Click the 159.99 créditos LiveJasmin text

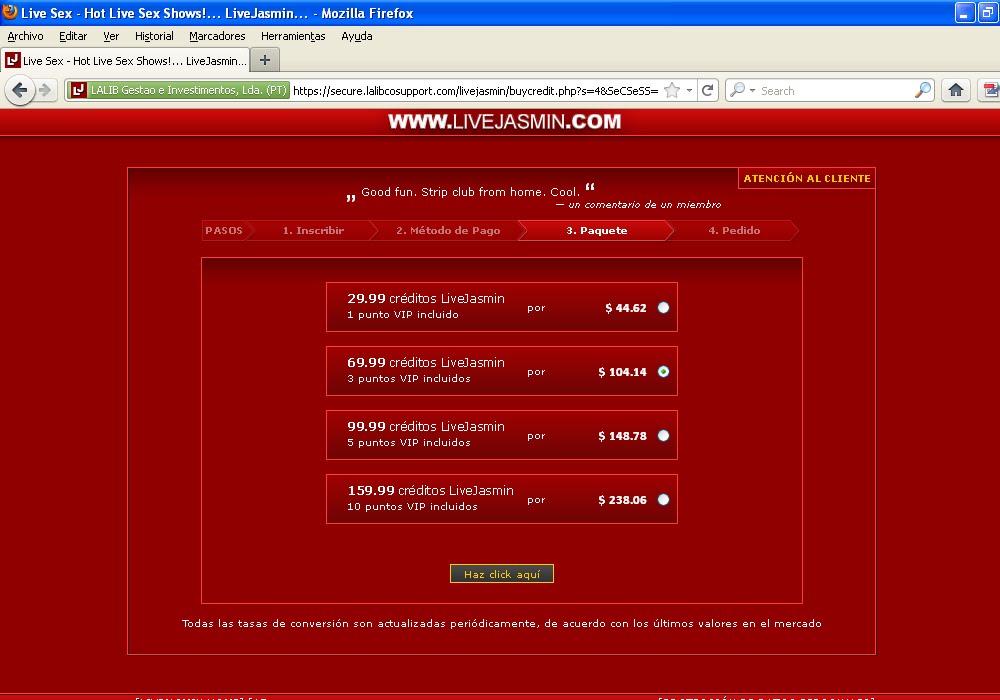(430, 490)
